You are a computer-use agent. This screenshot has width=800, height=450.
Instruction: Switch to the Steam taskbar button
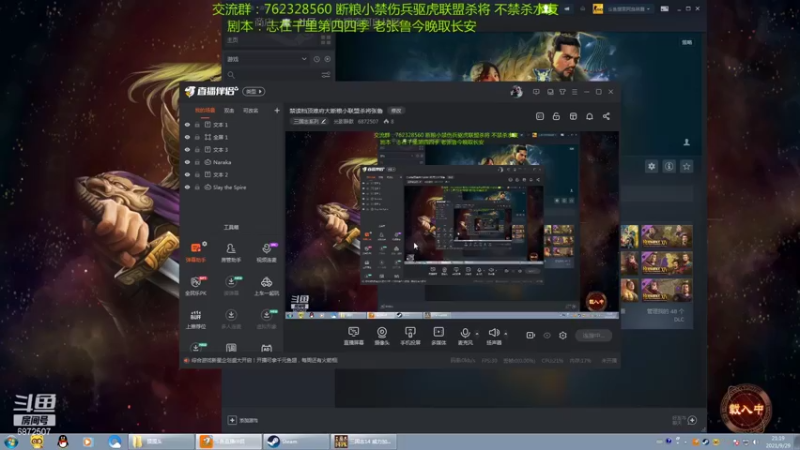(296, 441)
